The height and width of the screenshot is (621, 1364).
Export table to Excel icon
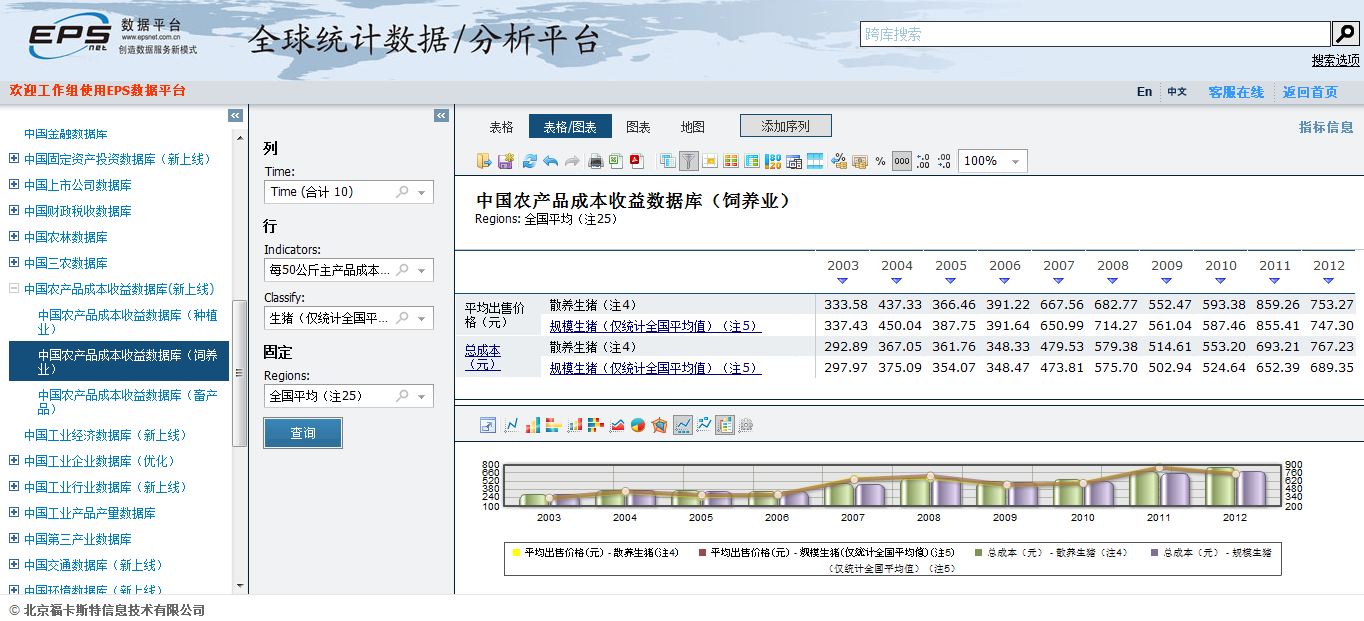(x=616, y=161)
